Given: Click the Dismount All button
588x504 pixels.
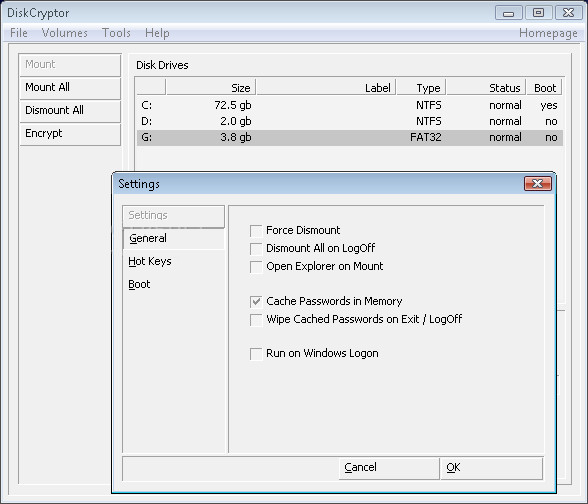Looking at the screenshot, I should click(x=70, y=111).
